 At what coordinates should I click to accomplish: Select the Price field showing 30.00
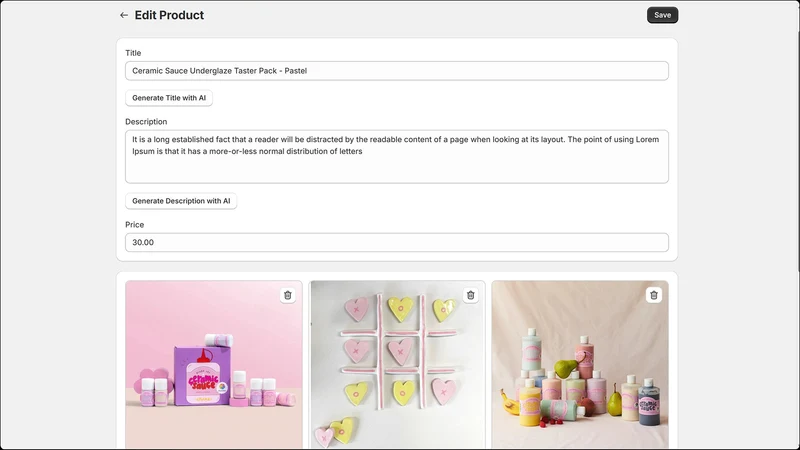(x=397, y=242)
